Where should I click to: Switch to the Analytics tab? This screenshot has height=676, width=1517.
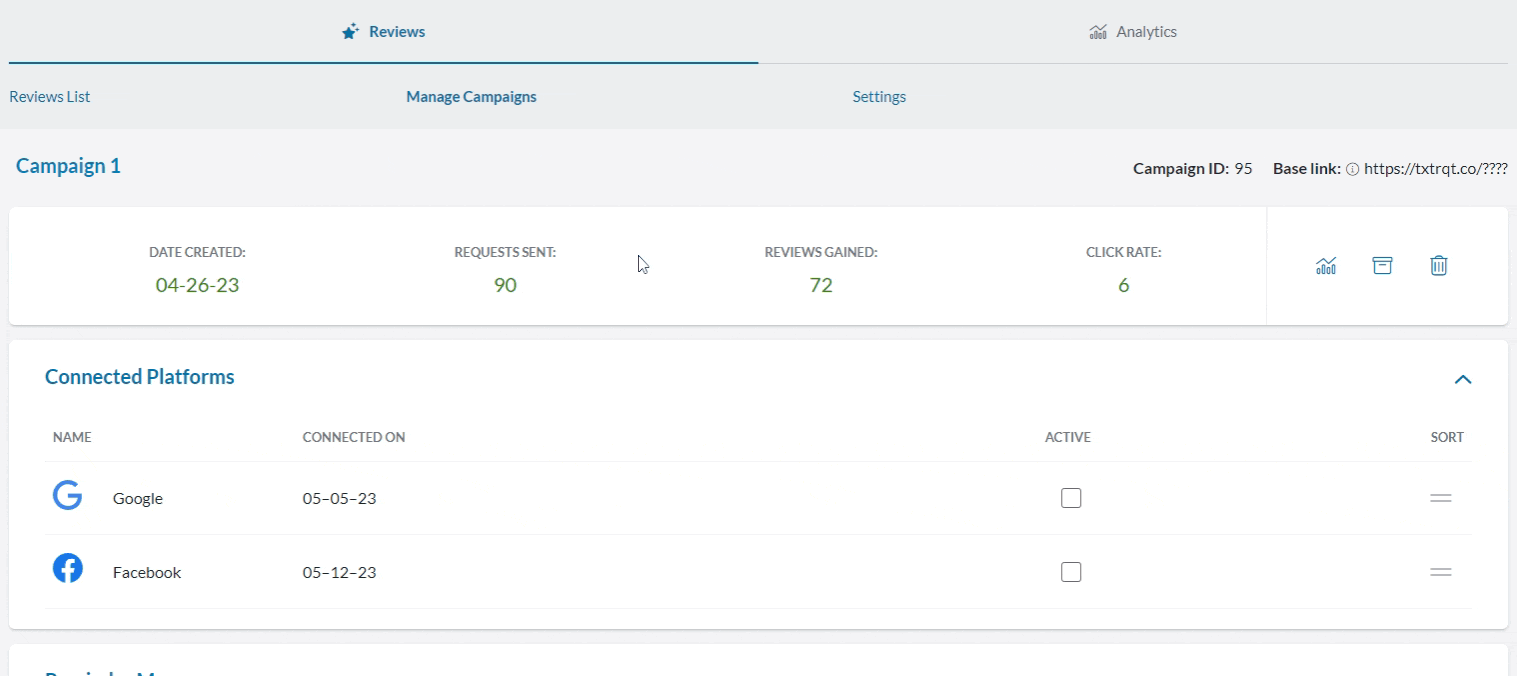1146,31
